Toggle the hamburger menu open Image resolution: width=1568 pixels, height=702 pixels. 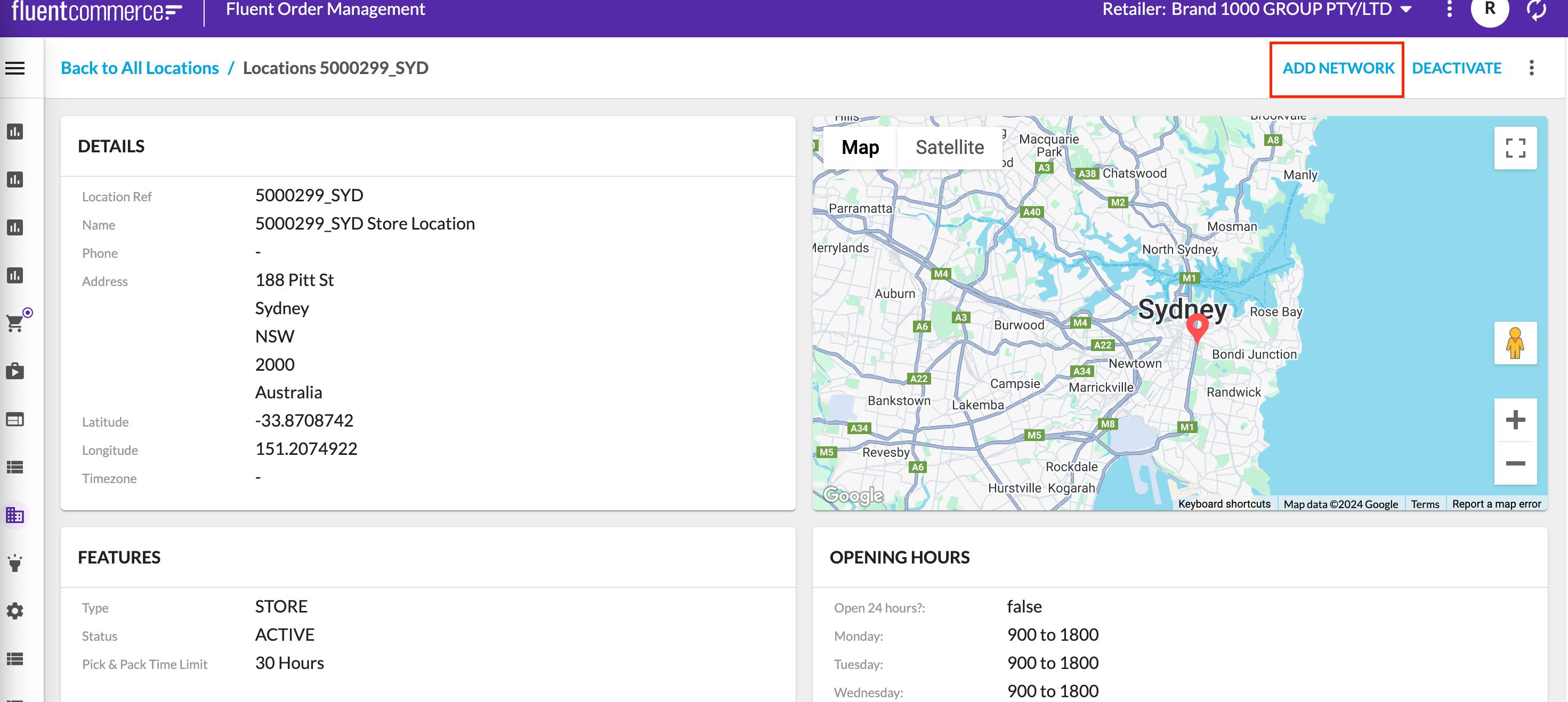point(15,67)
